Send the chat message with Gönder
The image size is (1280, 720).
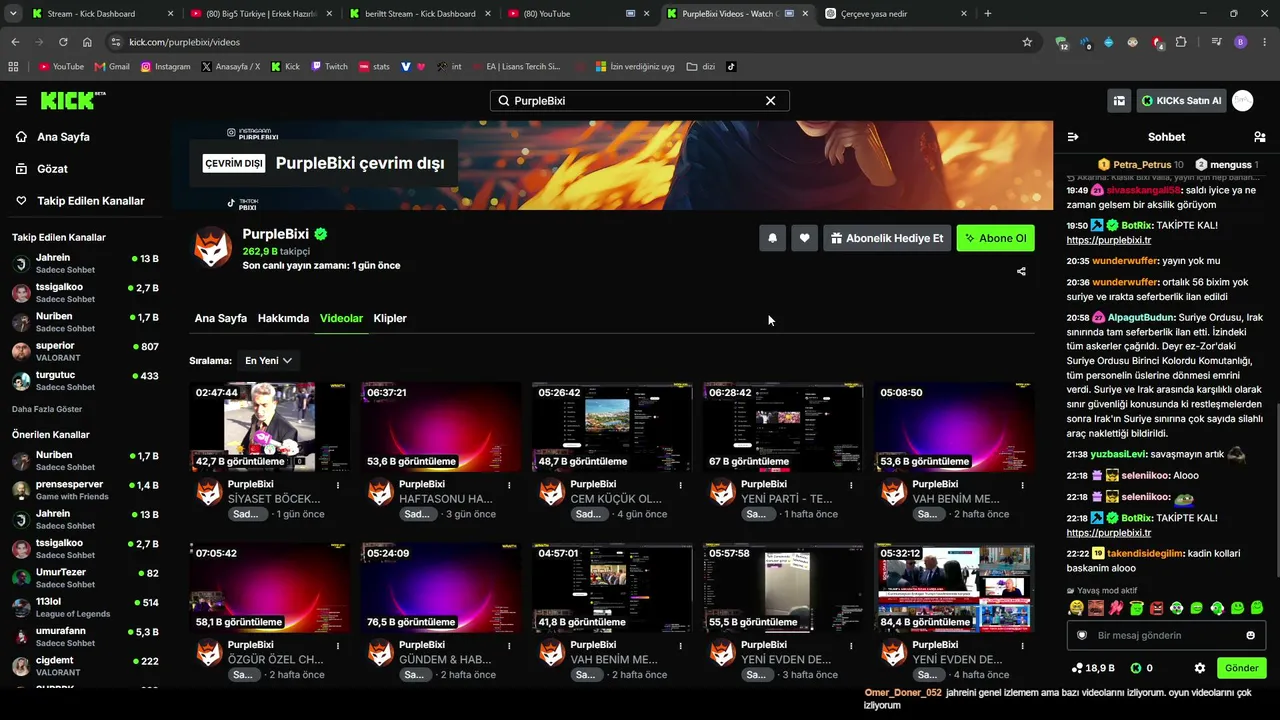[1241, 668]
